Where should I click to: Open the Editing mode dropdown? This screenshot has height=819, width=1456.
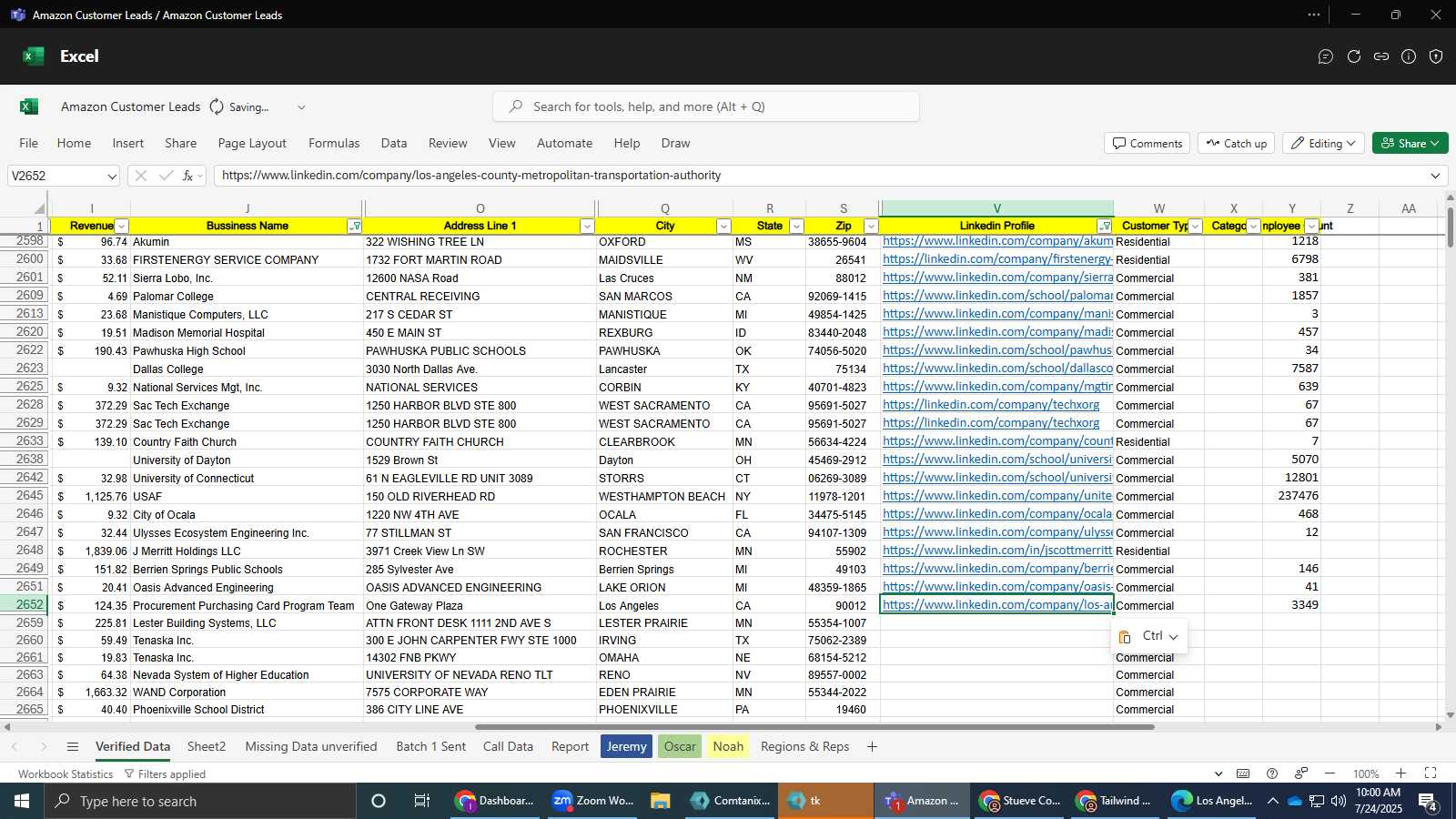click(1323, 143)
